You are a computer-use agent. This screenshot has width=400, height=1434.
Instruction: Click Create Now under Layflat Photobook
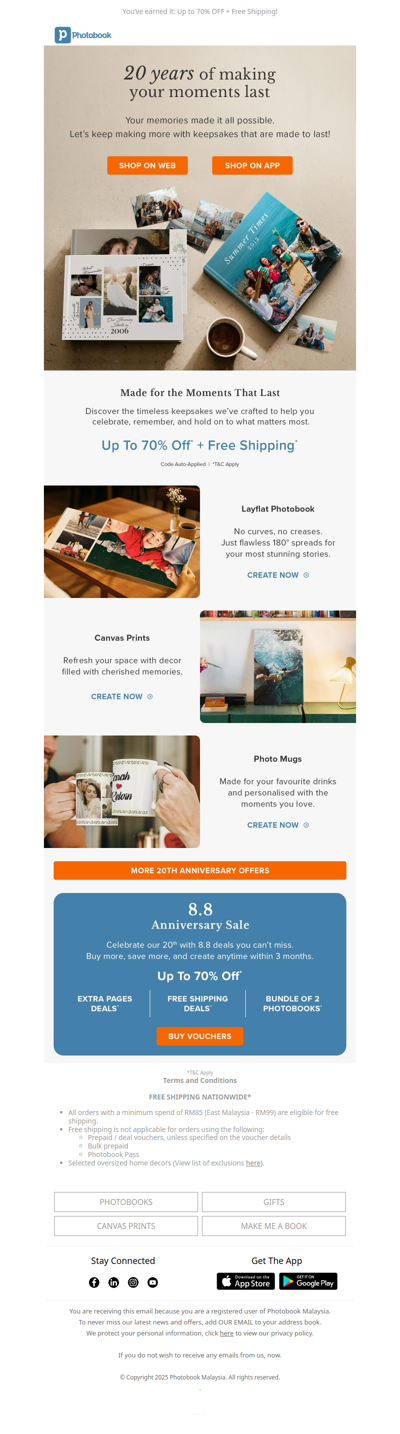click(278, 575)
